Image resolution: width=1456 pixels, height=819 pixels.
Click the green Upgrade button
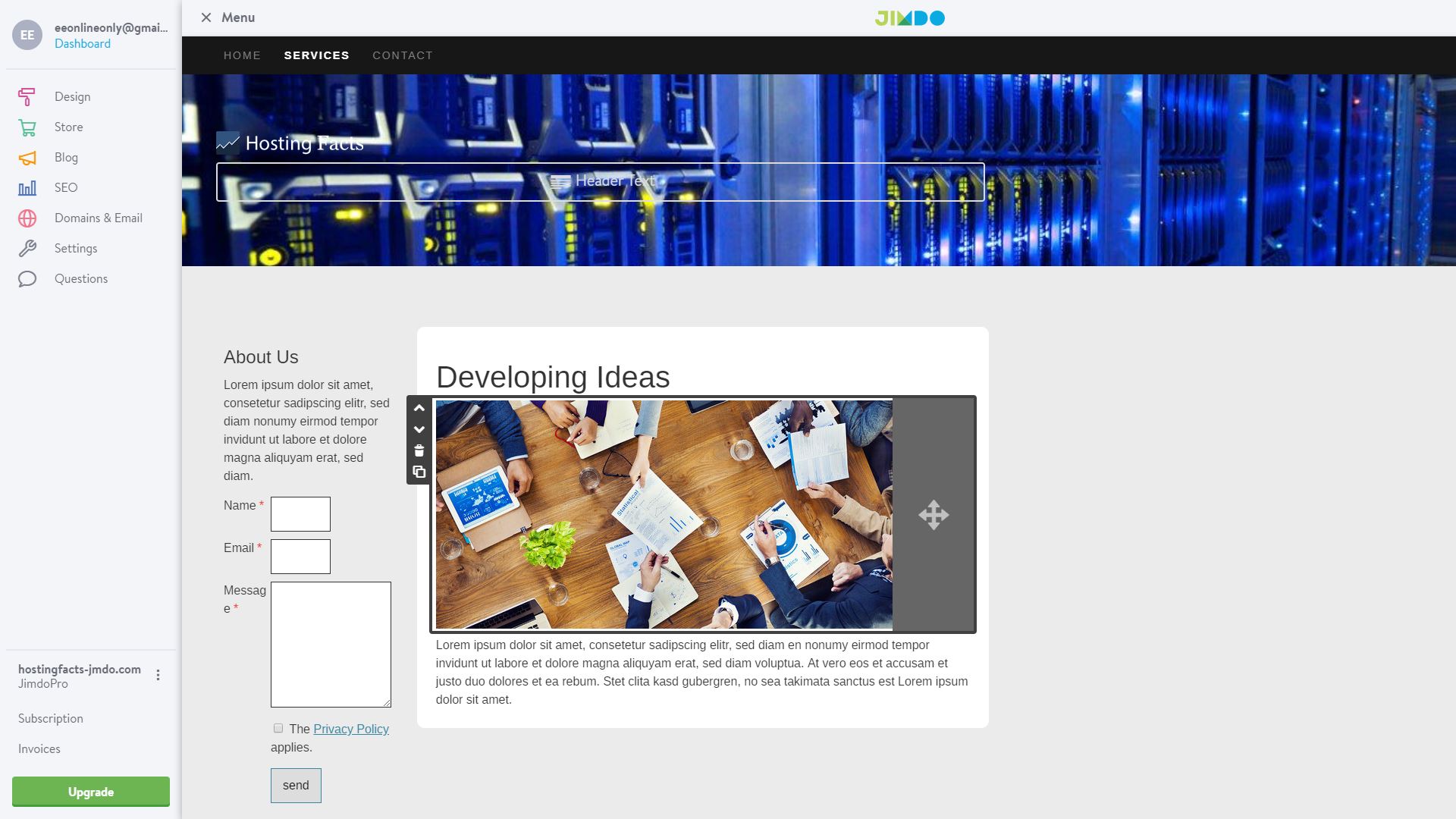point(91,792)
